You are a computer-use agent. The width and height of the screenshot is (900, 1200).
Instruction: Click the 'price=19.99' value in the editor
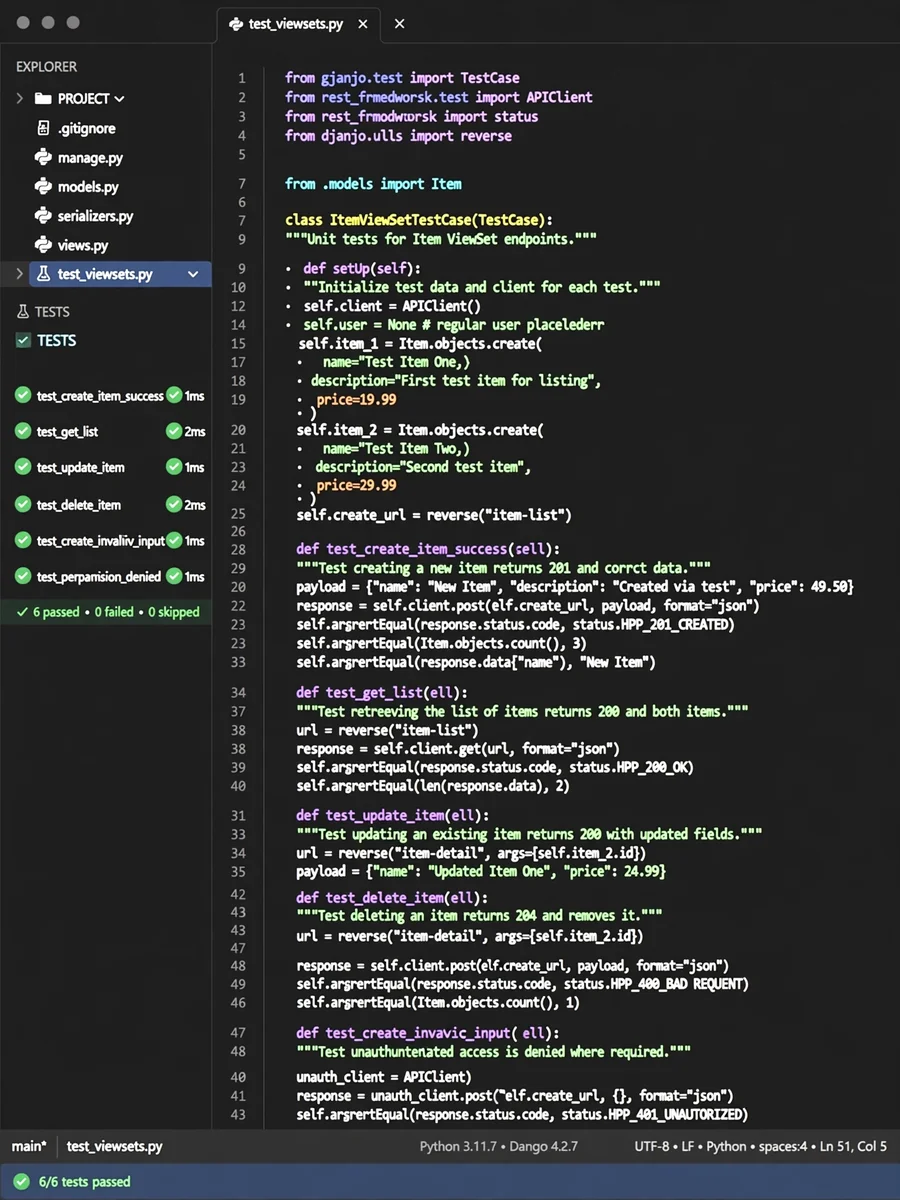click(356, 399)
